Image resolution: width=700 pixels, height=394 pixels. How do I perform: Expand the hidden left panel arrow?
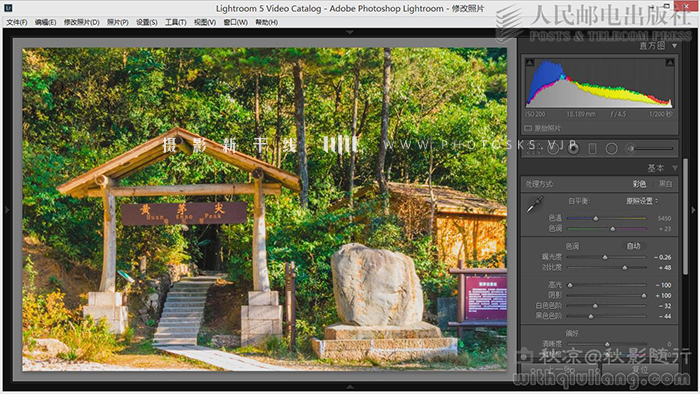pyautogui.click(x=6, y=209)
